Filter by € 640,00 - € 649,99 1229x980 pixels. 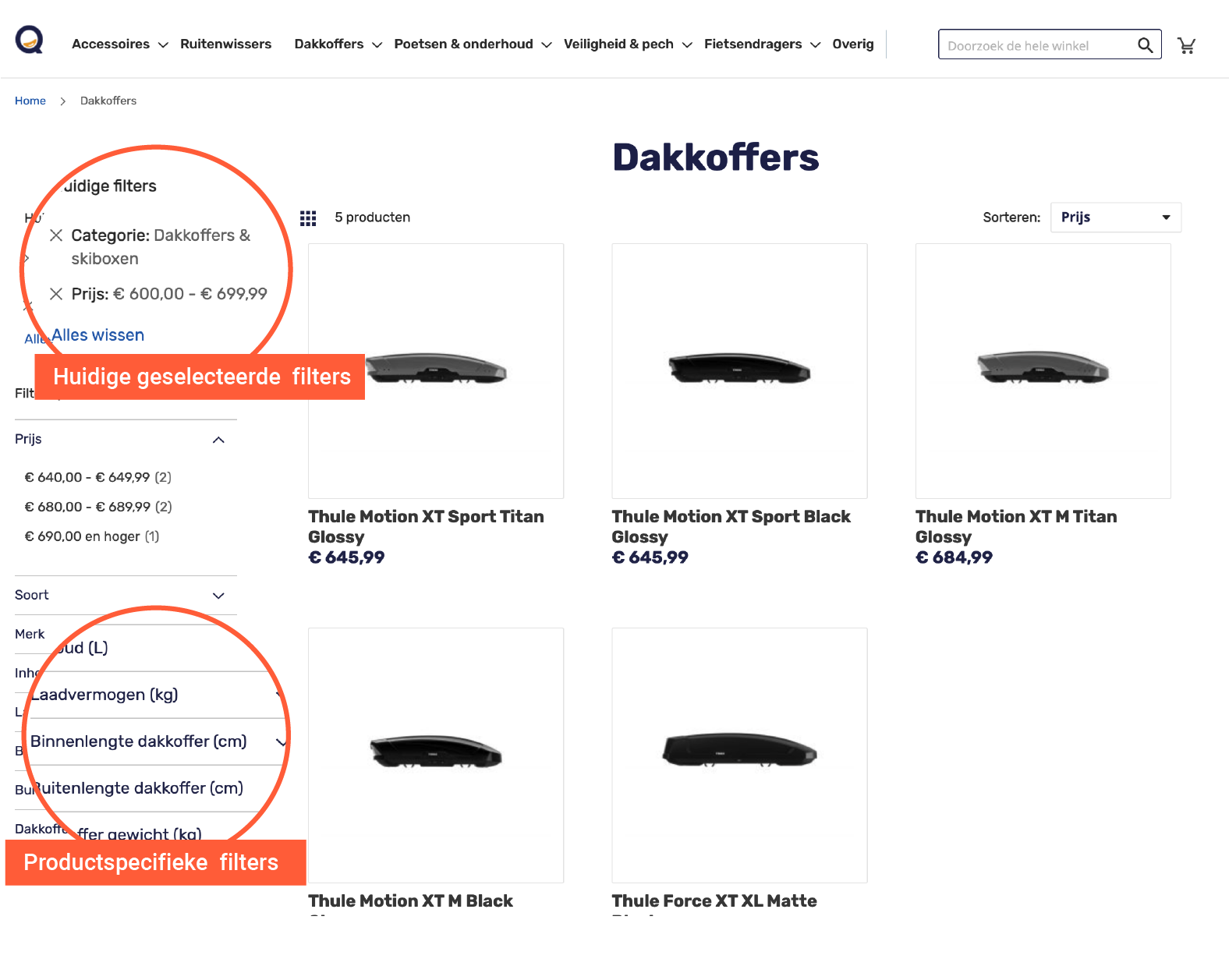[x=98, y=477]
